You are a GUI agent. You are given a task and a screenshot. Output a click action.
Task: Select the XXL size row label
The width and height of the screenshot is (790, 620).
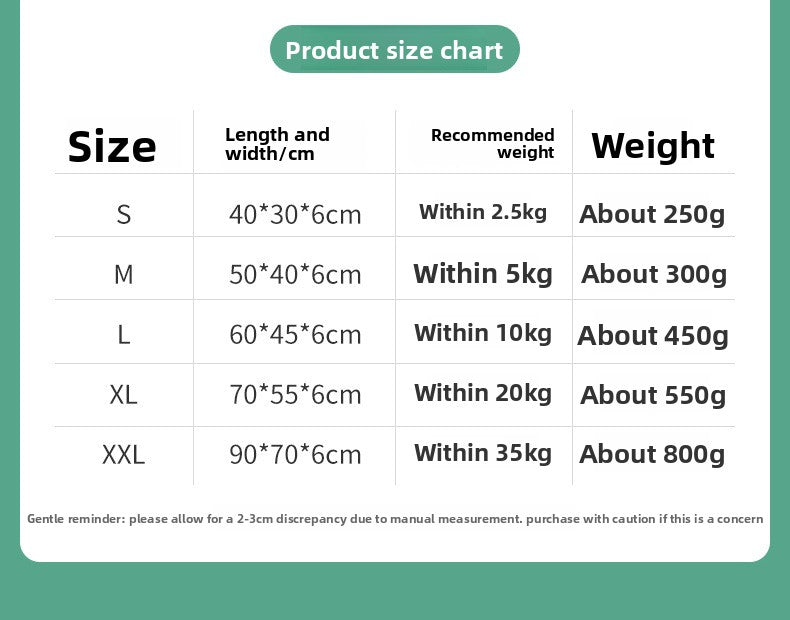point(124,455)
